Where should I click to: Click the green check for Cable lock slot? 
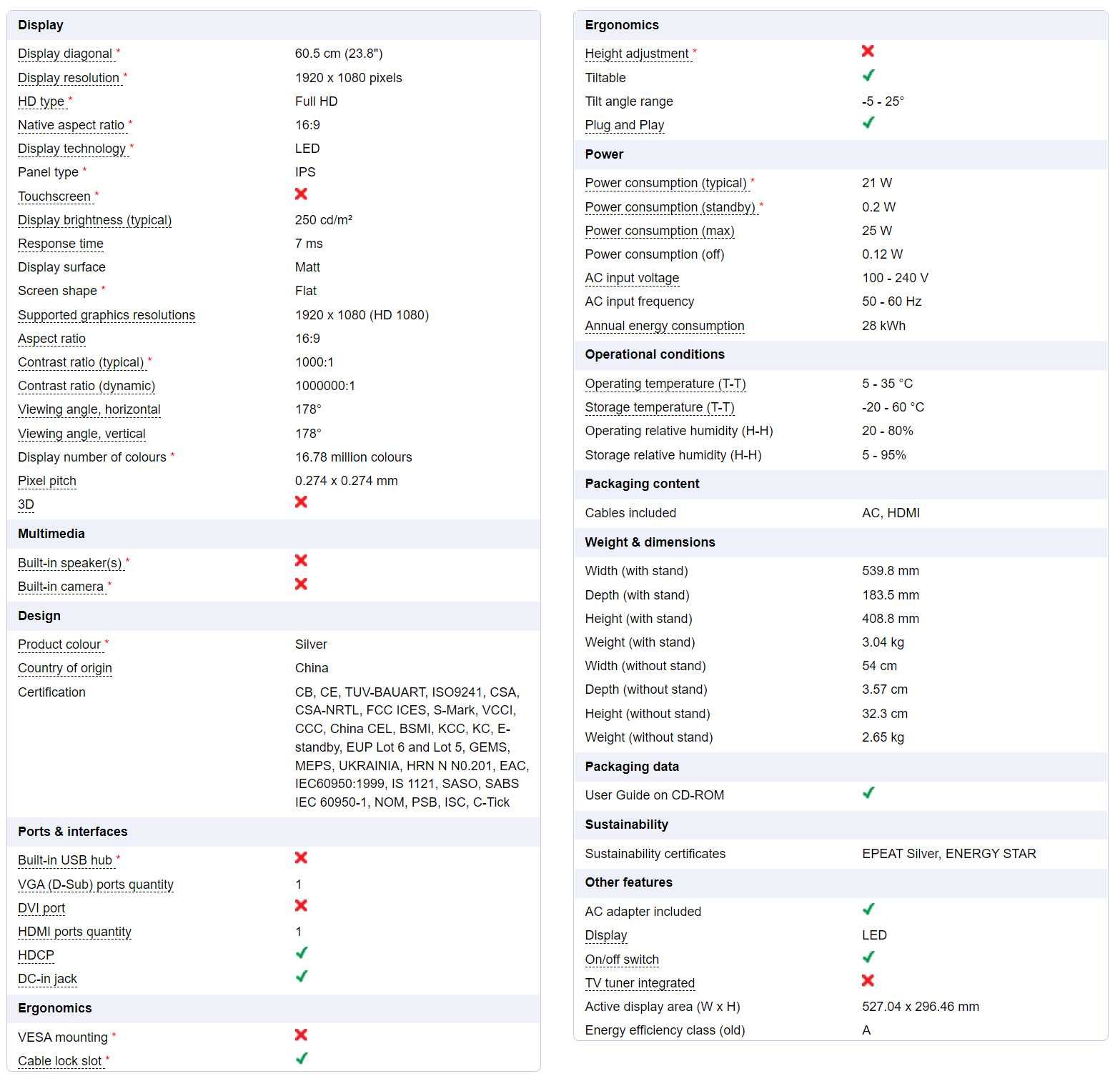[302, 1059]
